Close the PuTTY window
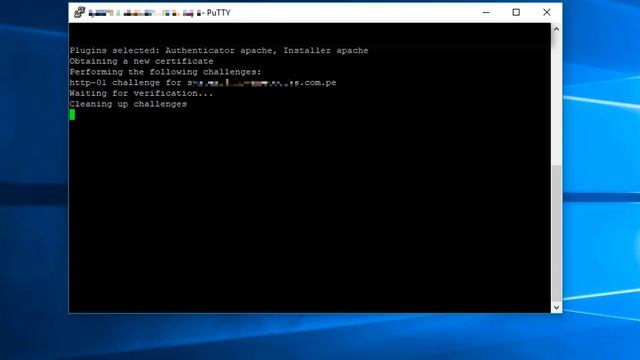Viewport: 640px width, 360px height. (x=547, y=13)
